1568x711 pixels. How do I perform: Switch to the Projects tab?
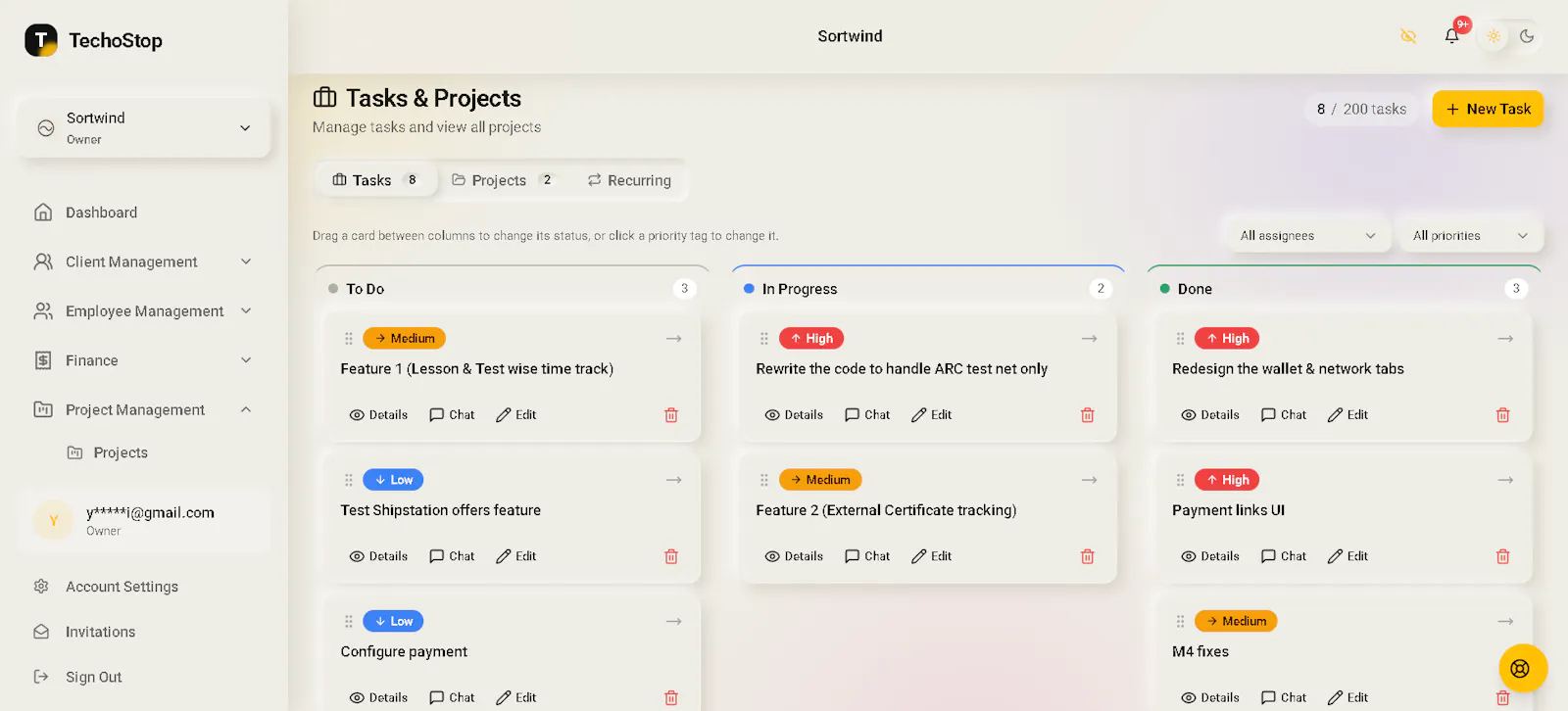(504, 180)
